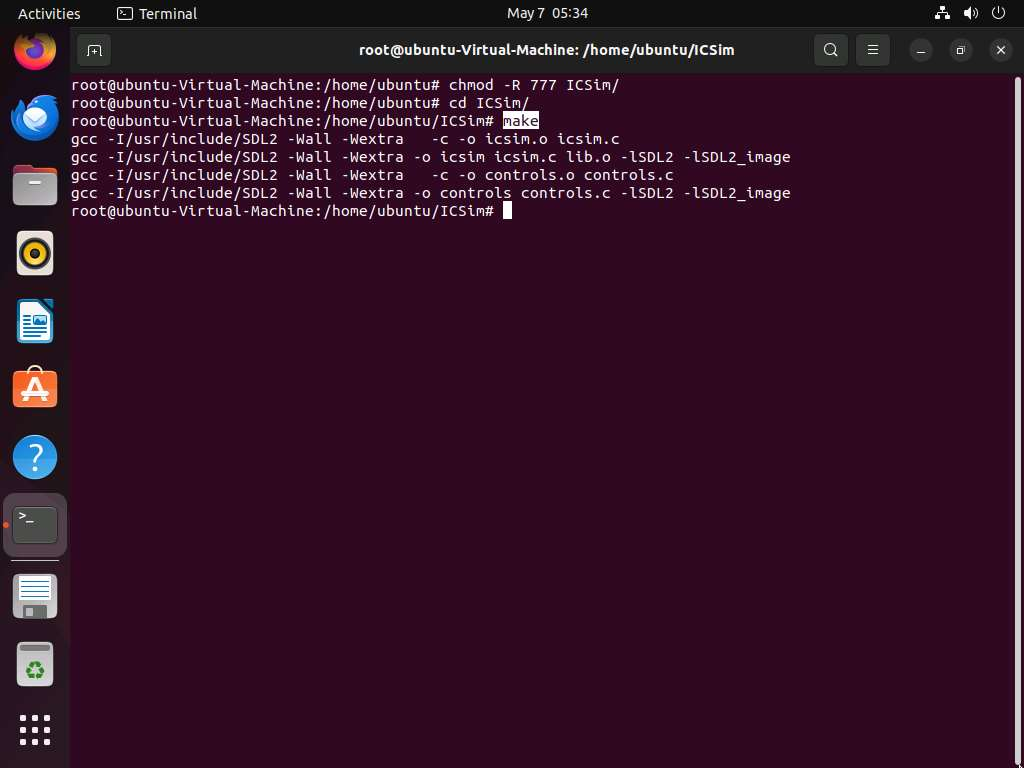Open the power menu in top bar
Viewport: 1024px width, 768px height.
click(x=998, y=13)
